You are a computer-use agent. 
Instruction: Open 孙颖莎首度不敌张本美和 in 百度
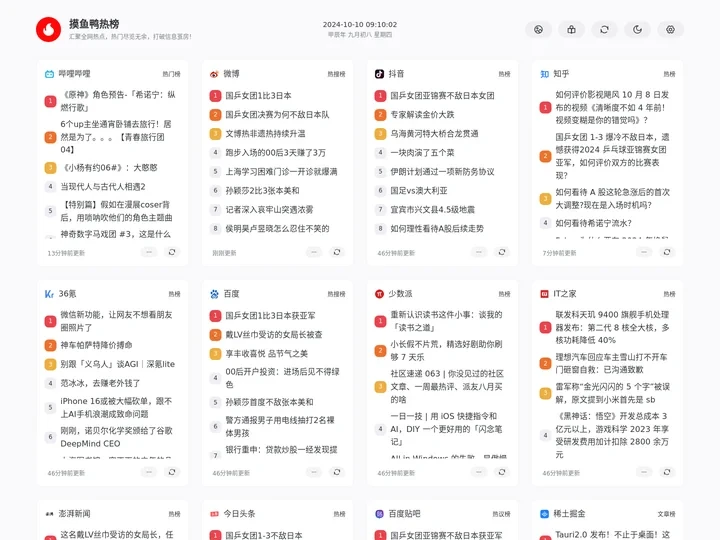click(x=269, y=402)
